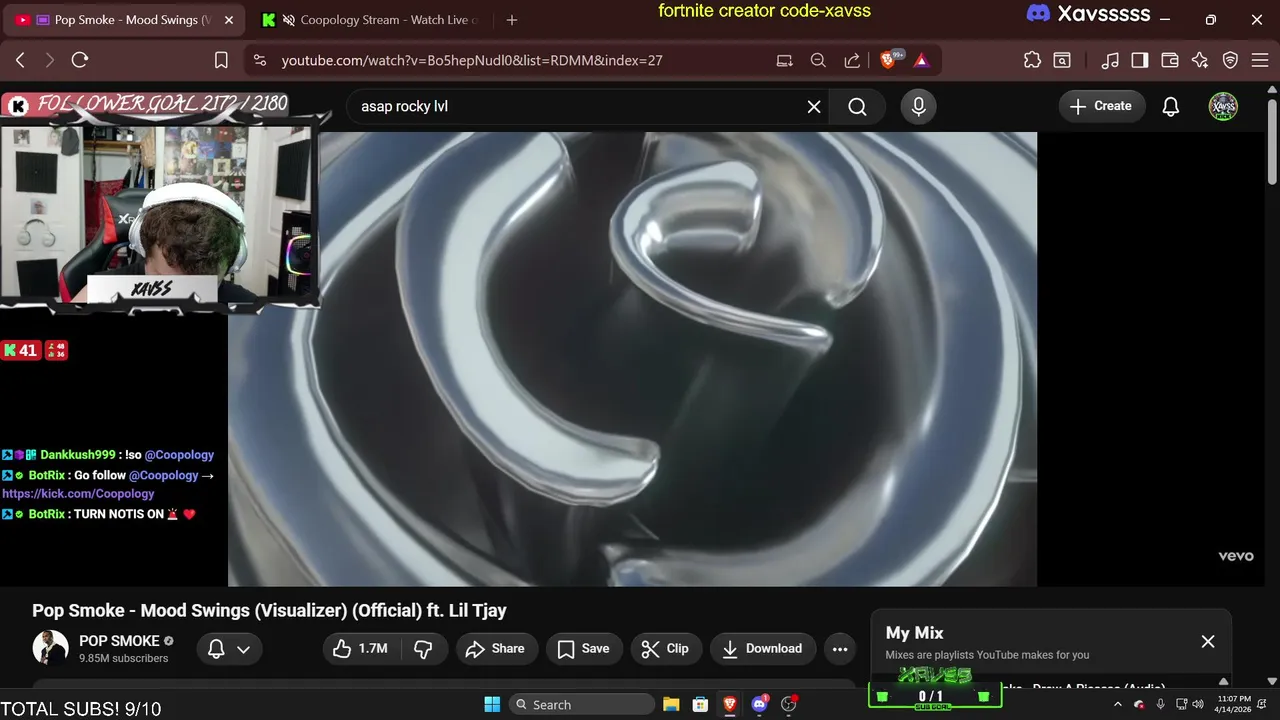The width and height of the screenshot is (1280, 720).
Task: Open the media control music note icon
Action: (1110, 60)
